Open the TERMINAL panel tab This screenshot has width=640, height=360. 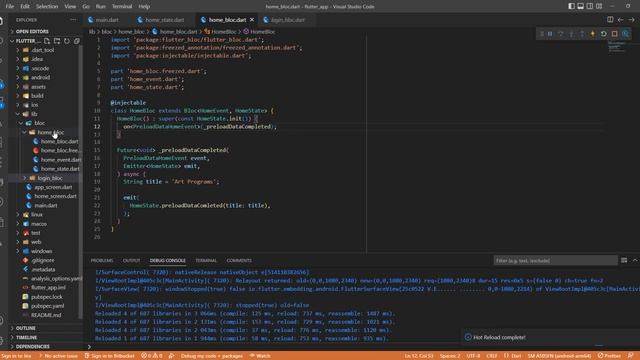(206, 260)
